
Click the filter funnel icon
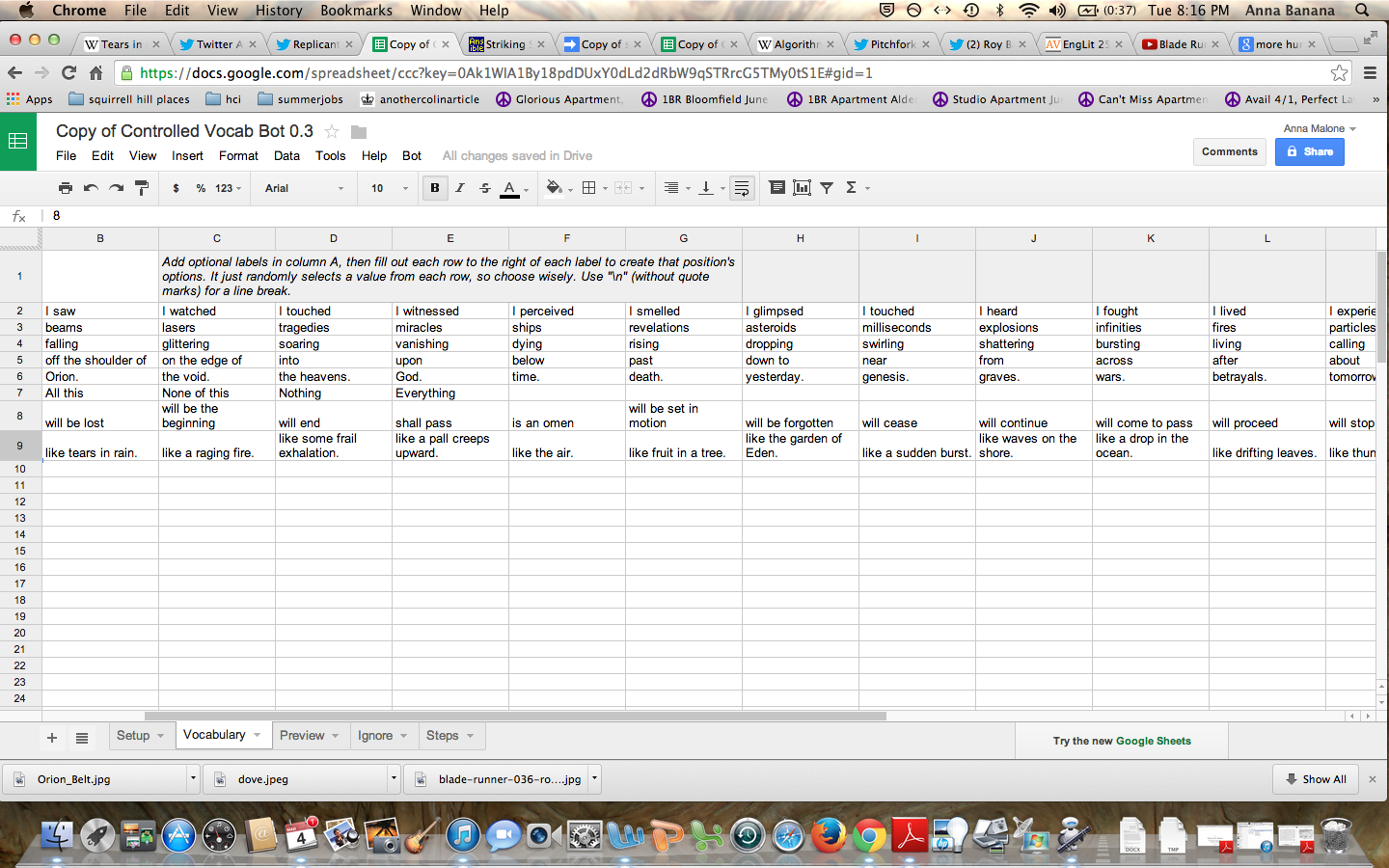pos(827,188)
